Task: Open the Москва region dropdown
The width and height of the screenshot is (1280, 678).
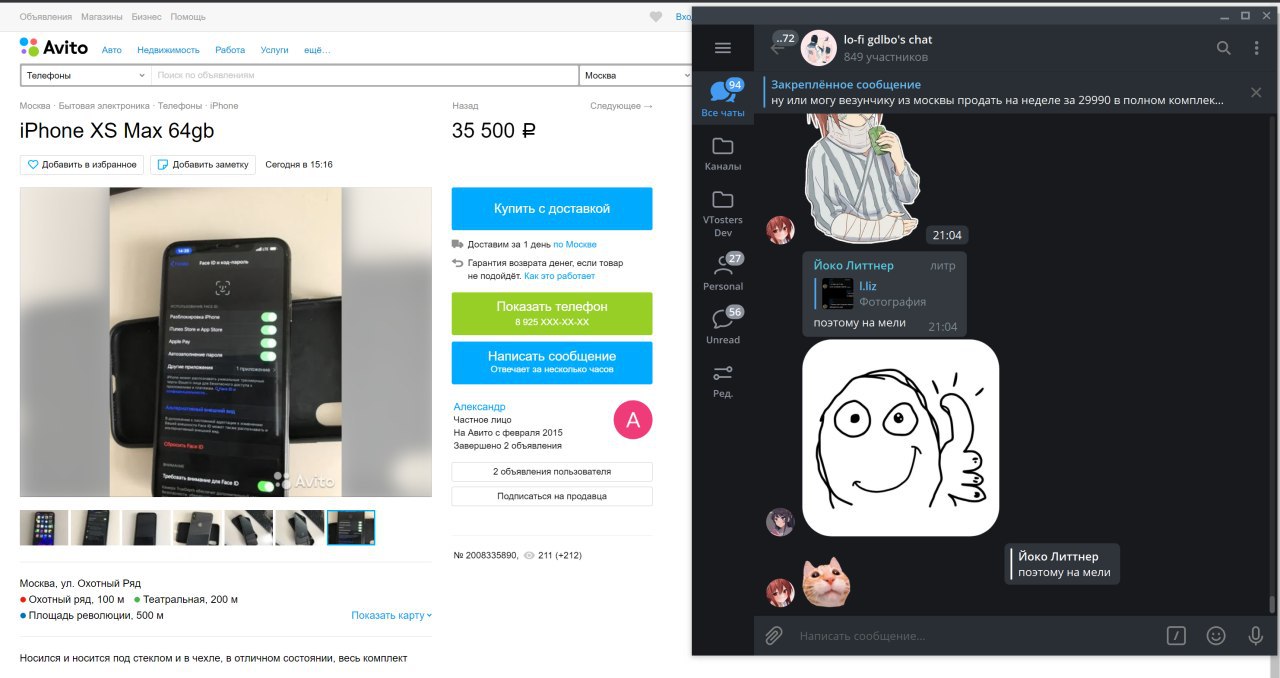Action: 634,75
